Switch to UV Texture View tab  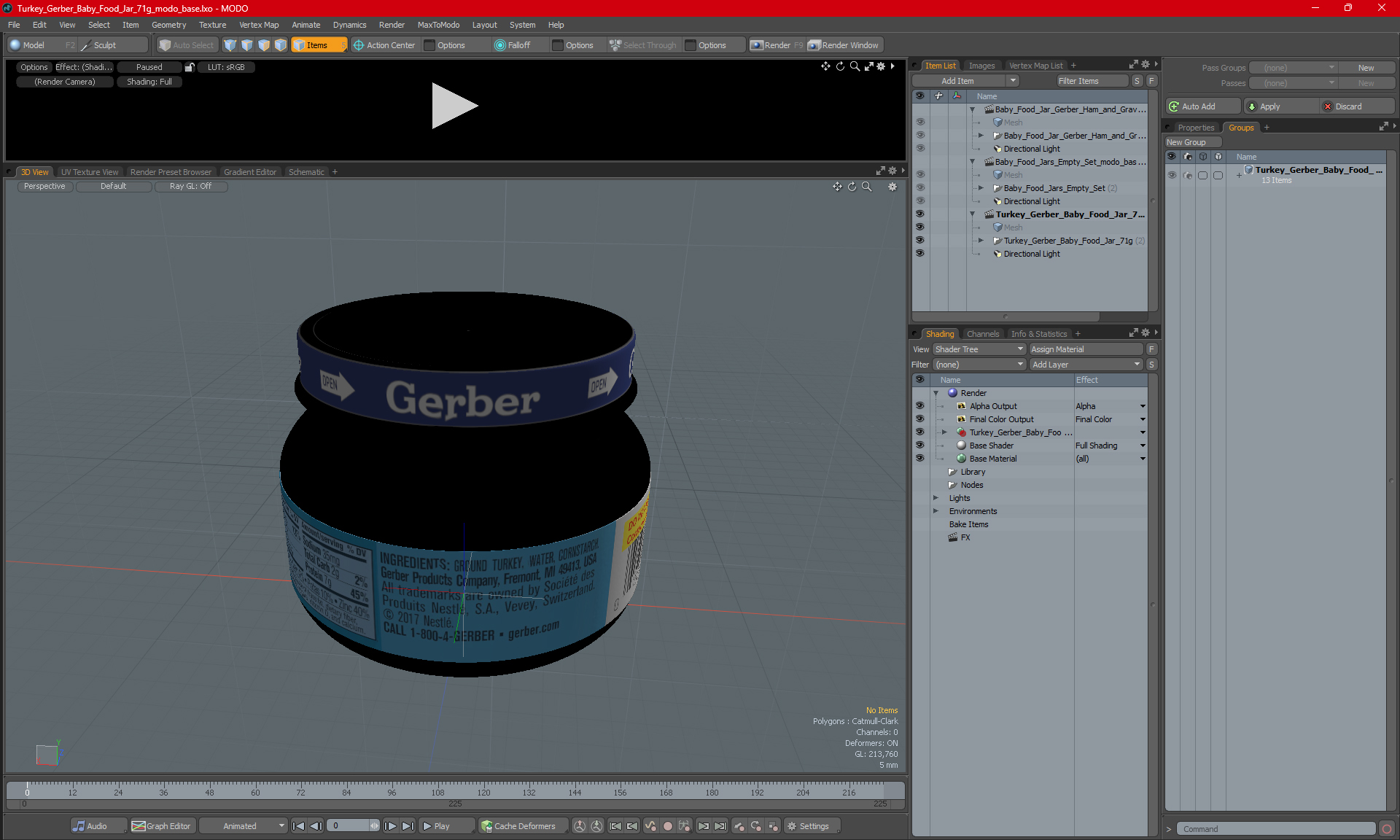pos(89,171)
